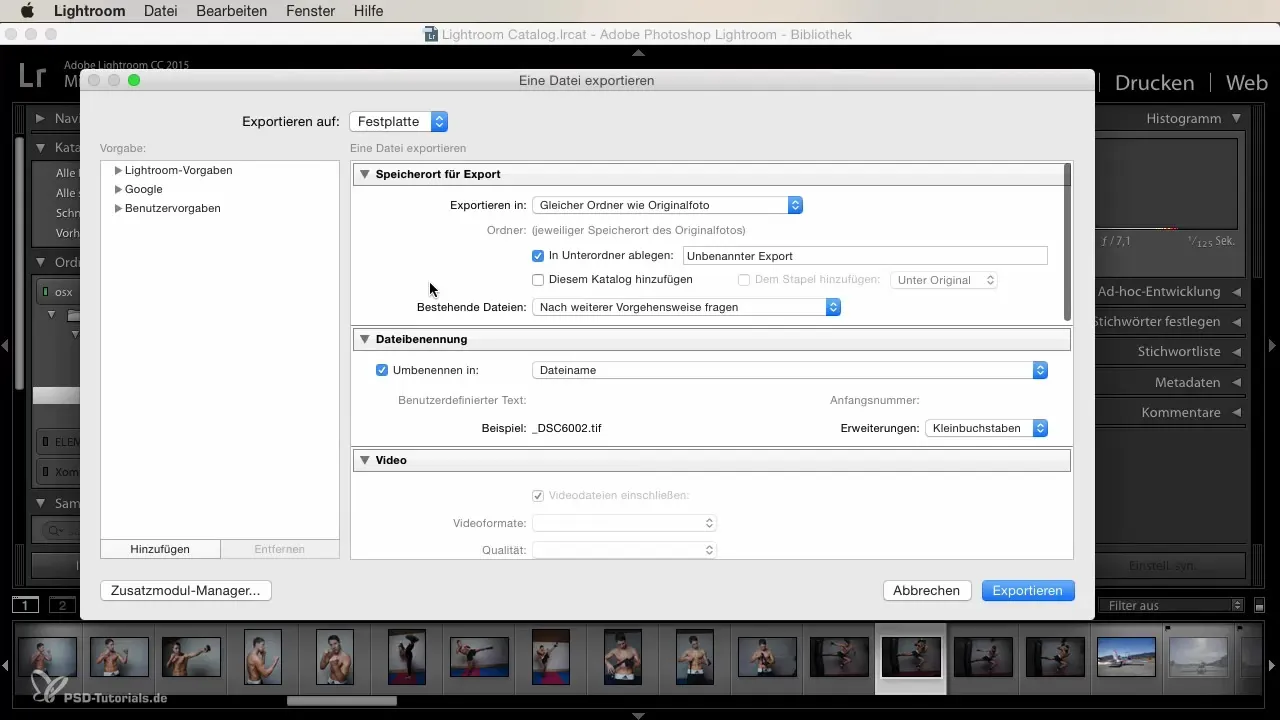Expand the Stichwörter festlegen panel
Screen dimensions: 1280x720
pos(1237,322)
